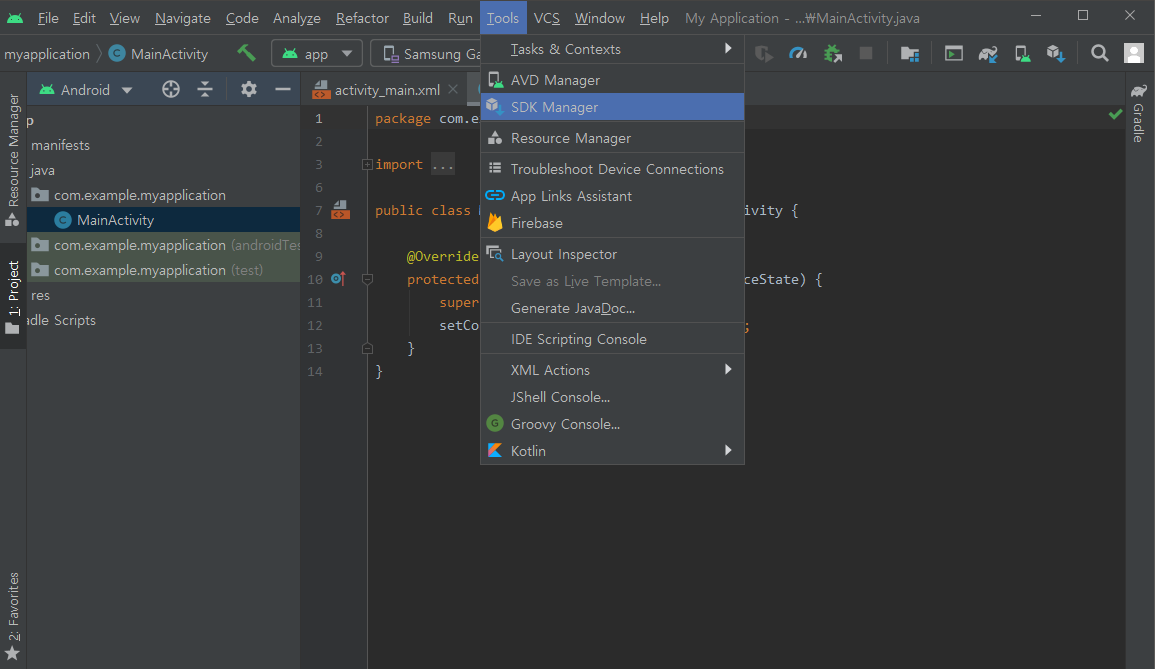This screenshot has height=669, width=1155.
Task: Switch to the activity_main.xml editor tab
Action: click(385, 90)
